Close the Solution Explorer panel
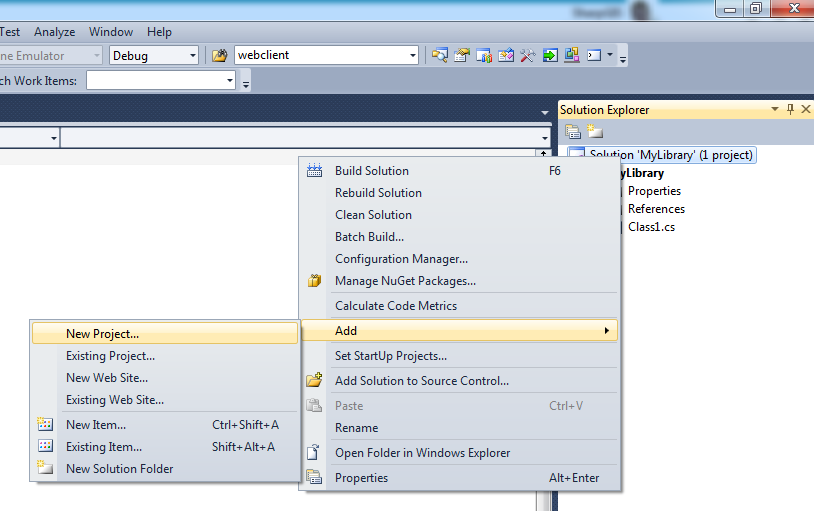The width and height of the screenshot is (814, 511). [x=806, y=109]
